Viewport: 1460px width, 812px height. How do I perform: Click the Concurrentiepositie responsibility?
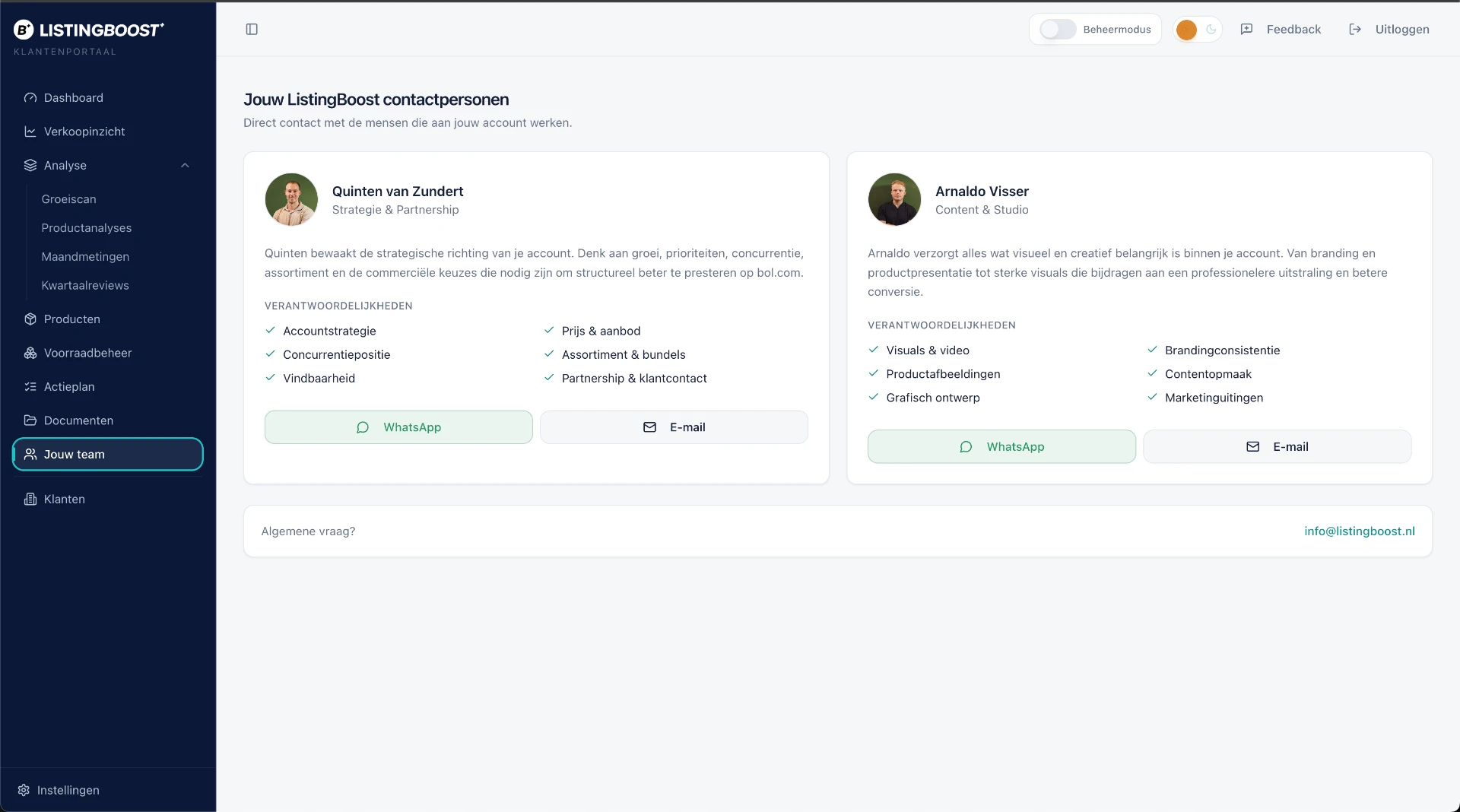[x=336, y=354]
